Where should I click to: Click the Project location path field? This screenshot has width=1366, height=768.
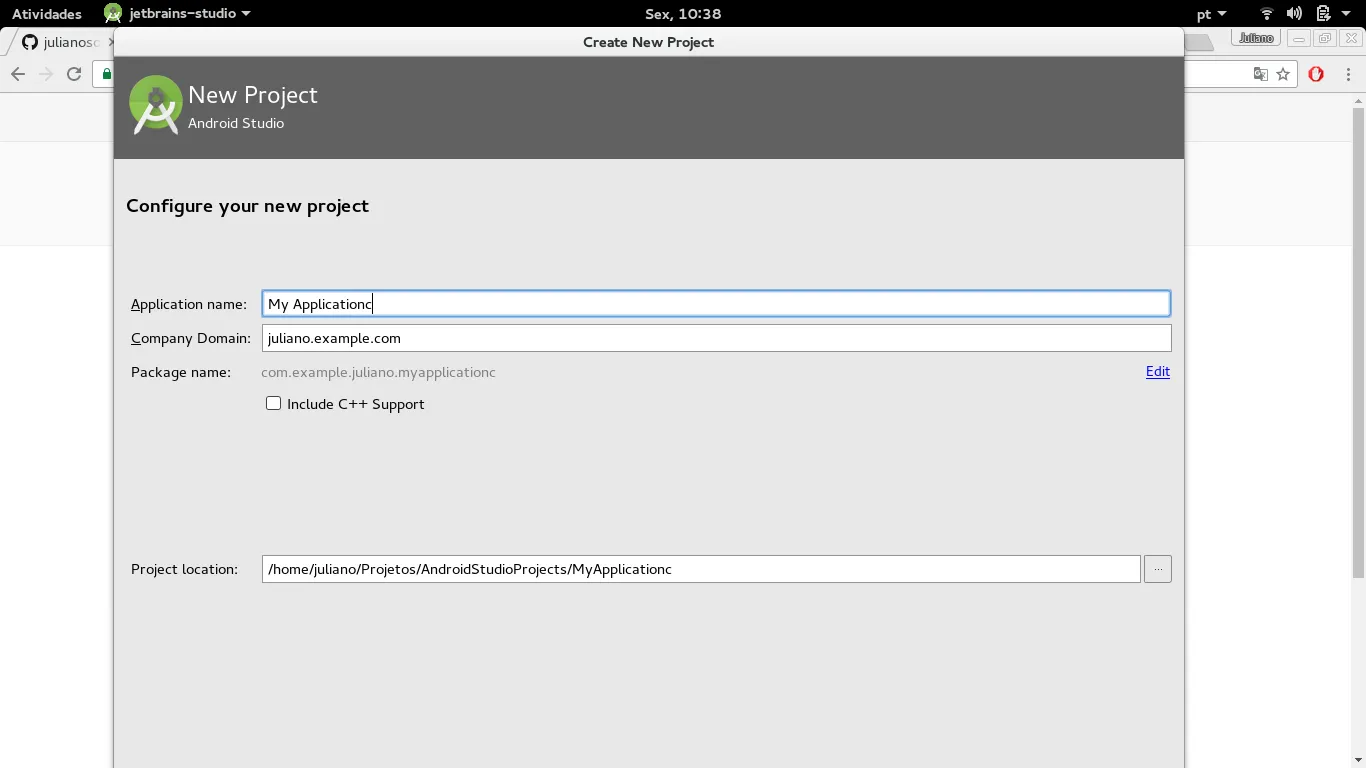700,569
